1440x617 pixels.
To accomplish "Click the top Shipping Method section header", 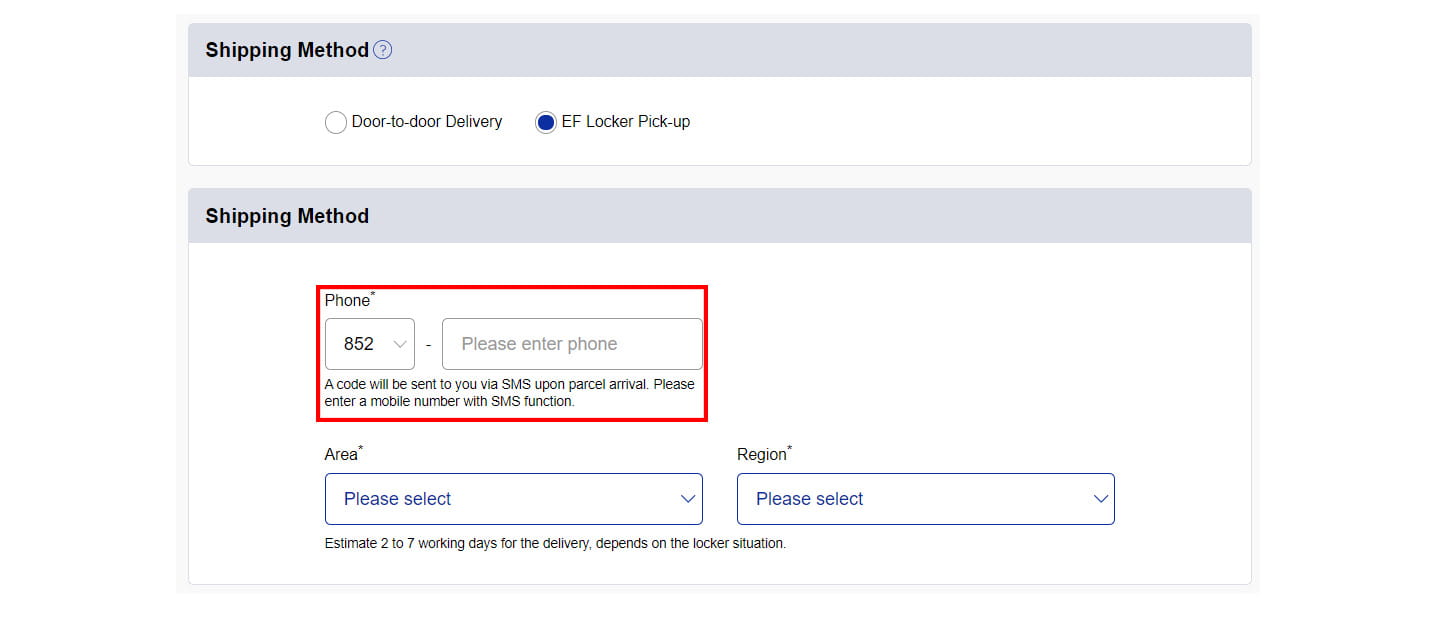I will click(x=720, y=50).
